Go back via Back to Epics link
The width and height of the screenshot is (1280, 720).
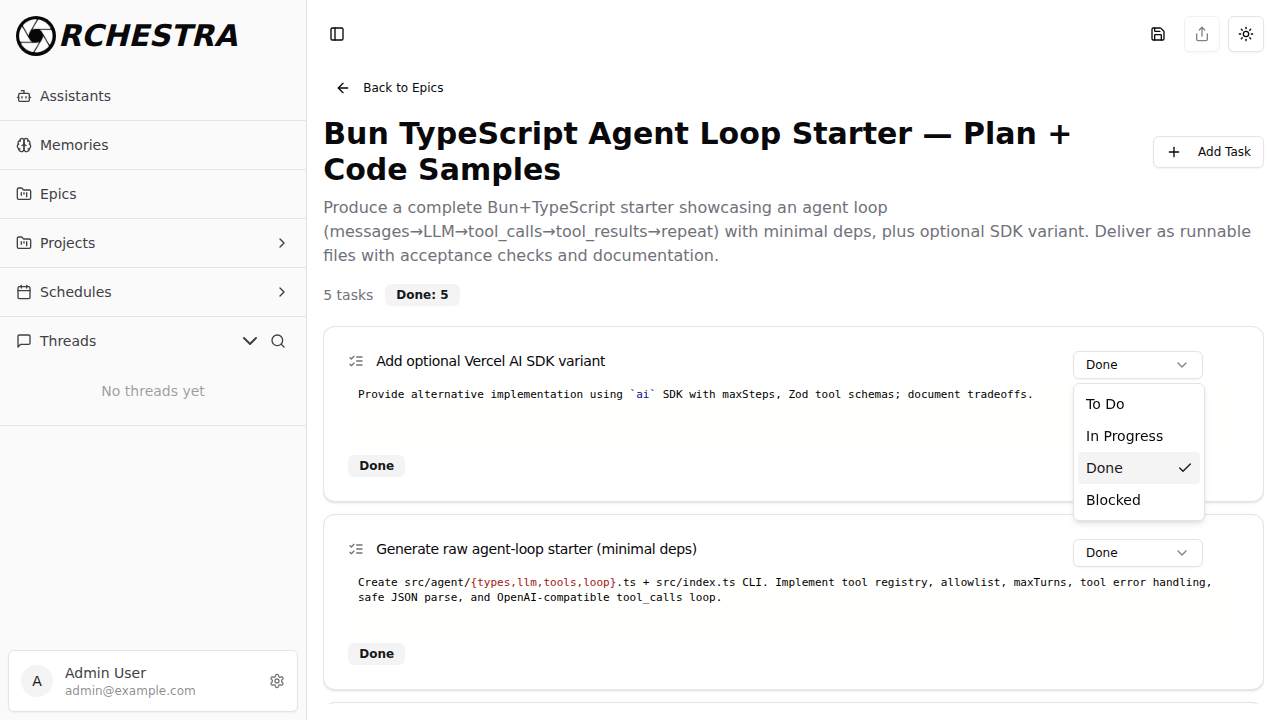point(390,88)
